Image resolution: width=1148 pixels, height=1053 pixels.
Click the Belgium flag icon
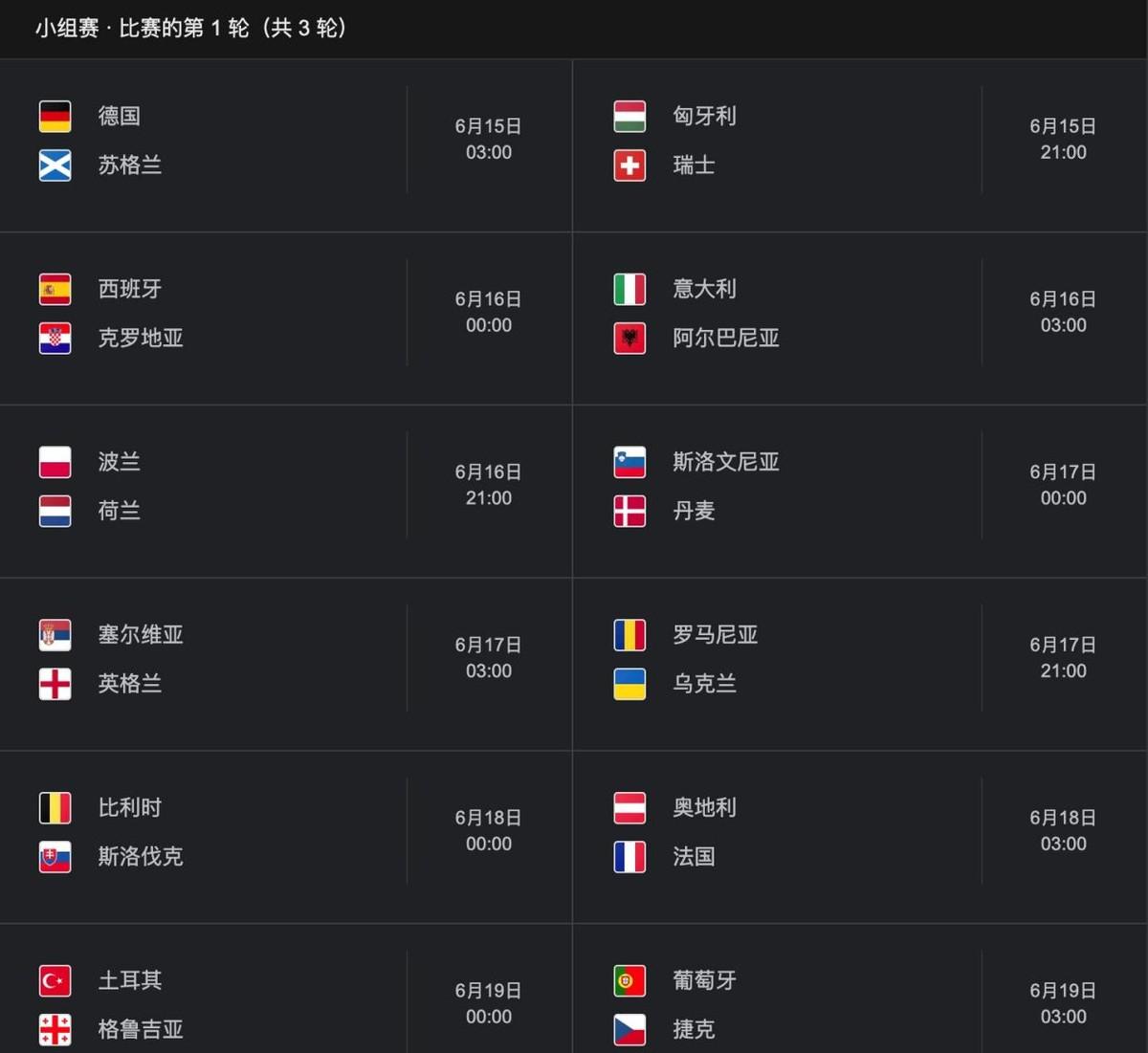pos(55,808)
